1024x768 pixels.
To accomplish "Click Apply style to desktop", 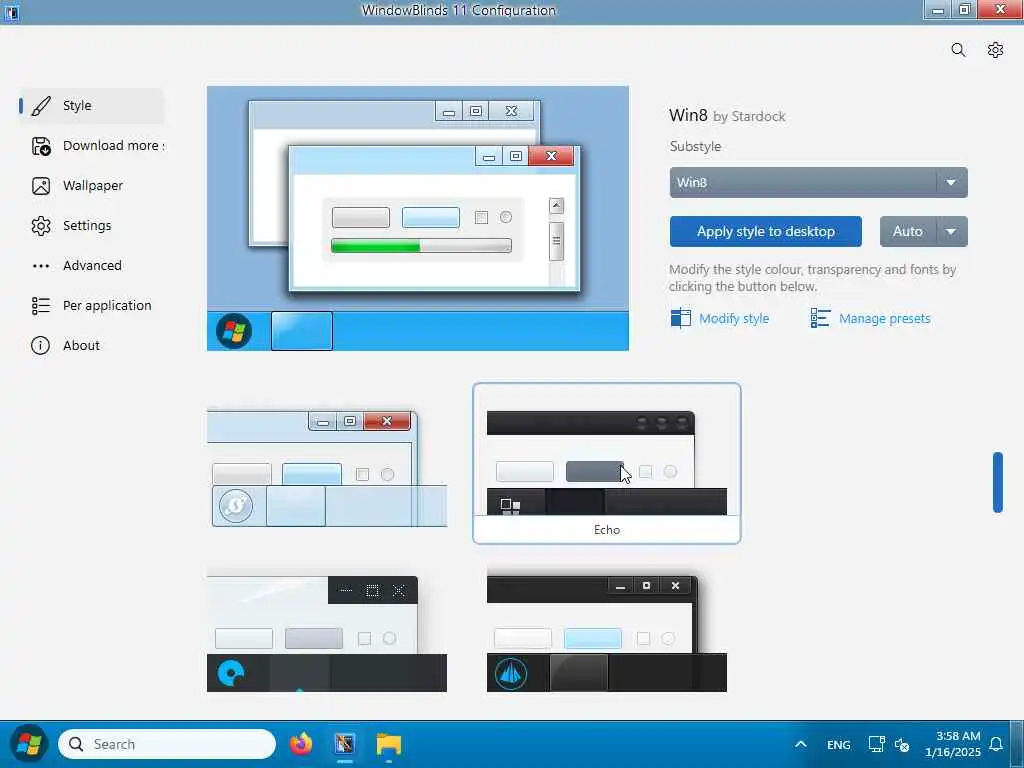I will 765,232.
